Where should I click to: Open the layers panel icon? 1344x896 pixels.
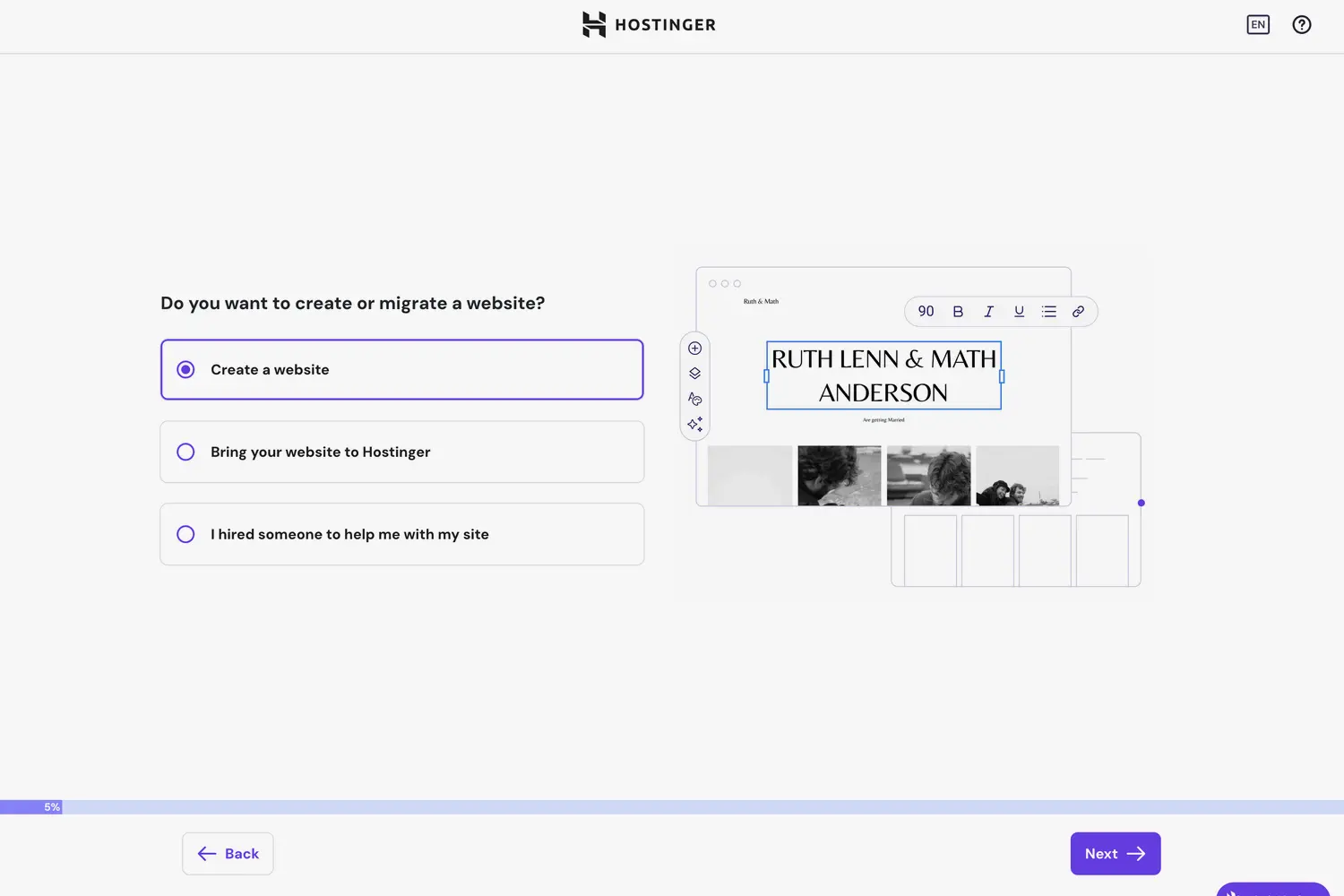tap(694, 373)
